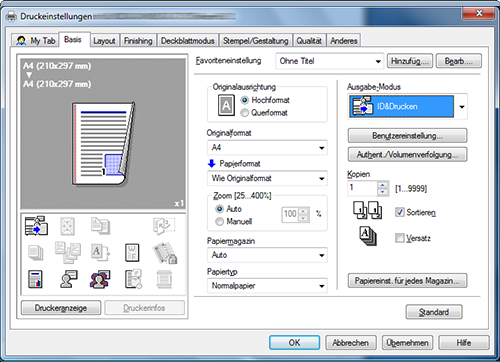
Task: Click the document with clock stamp icon
Action: [x=133, y=279]
